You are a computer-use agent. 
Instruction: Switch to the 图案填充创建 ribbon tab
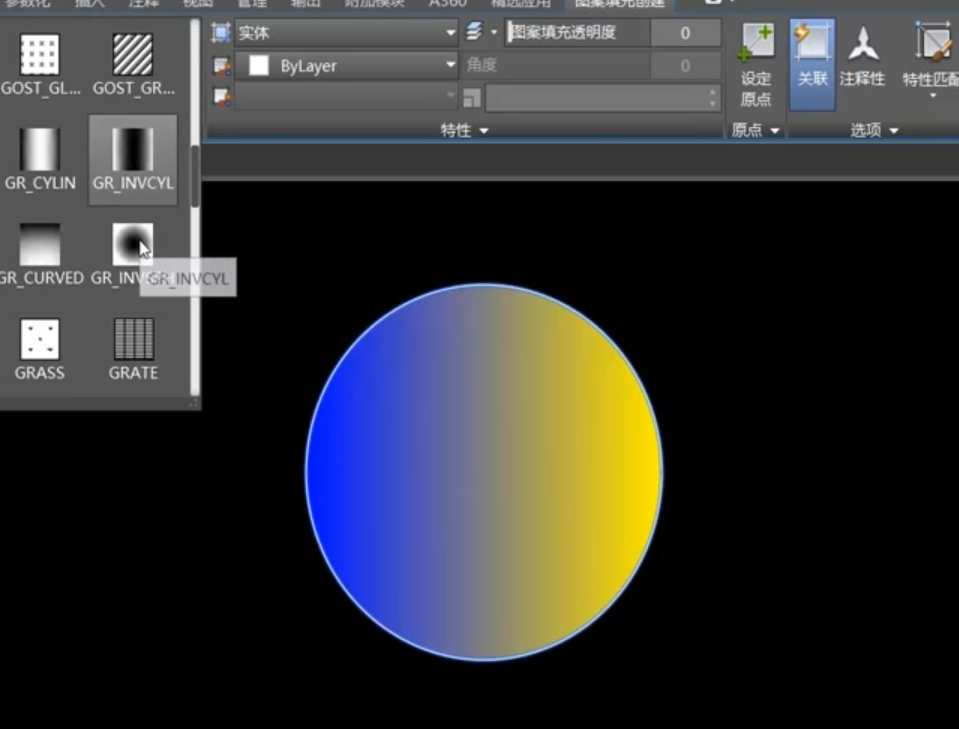coord(619,3)
